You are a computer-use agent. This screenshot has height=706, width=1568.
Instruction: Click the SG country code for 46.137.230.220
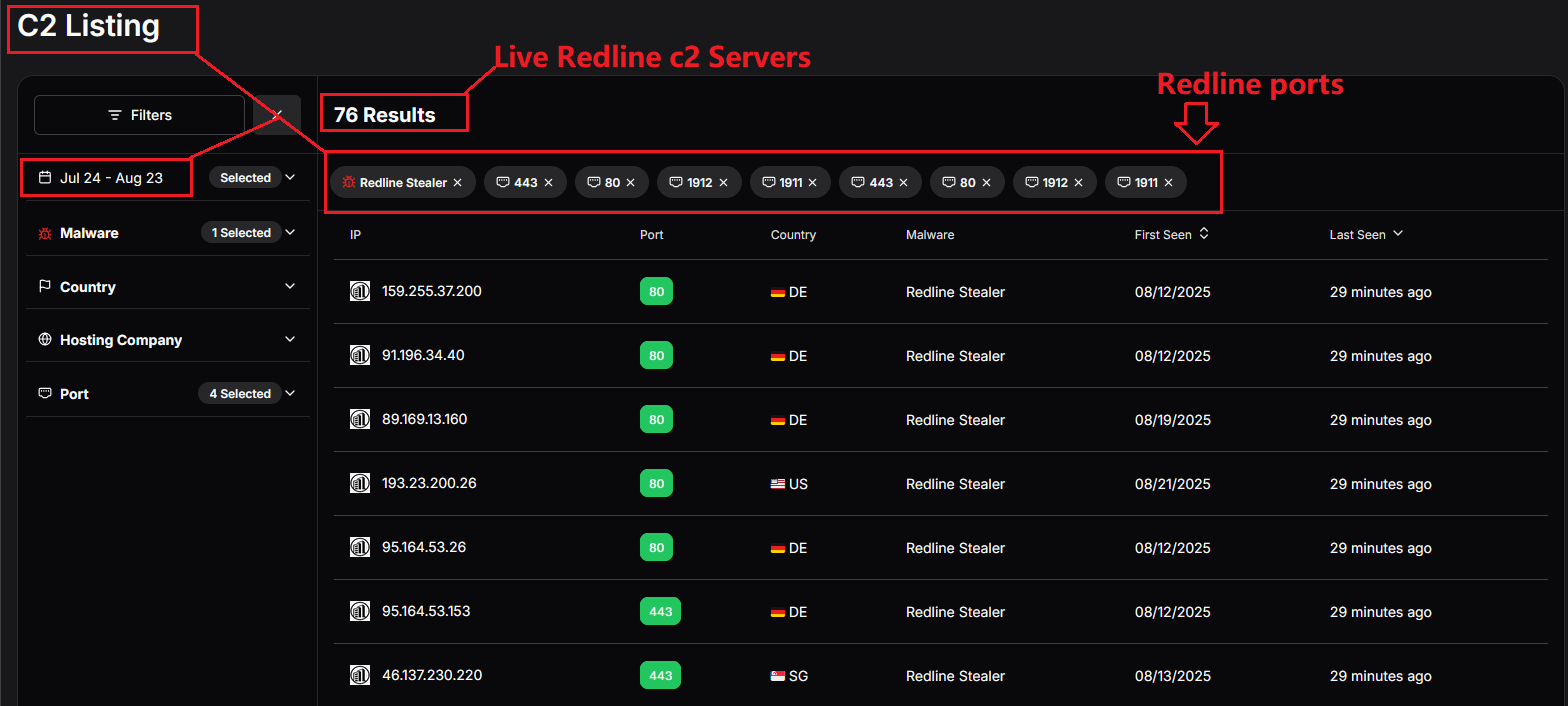click(x=798, y=676)
